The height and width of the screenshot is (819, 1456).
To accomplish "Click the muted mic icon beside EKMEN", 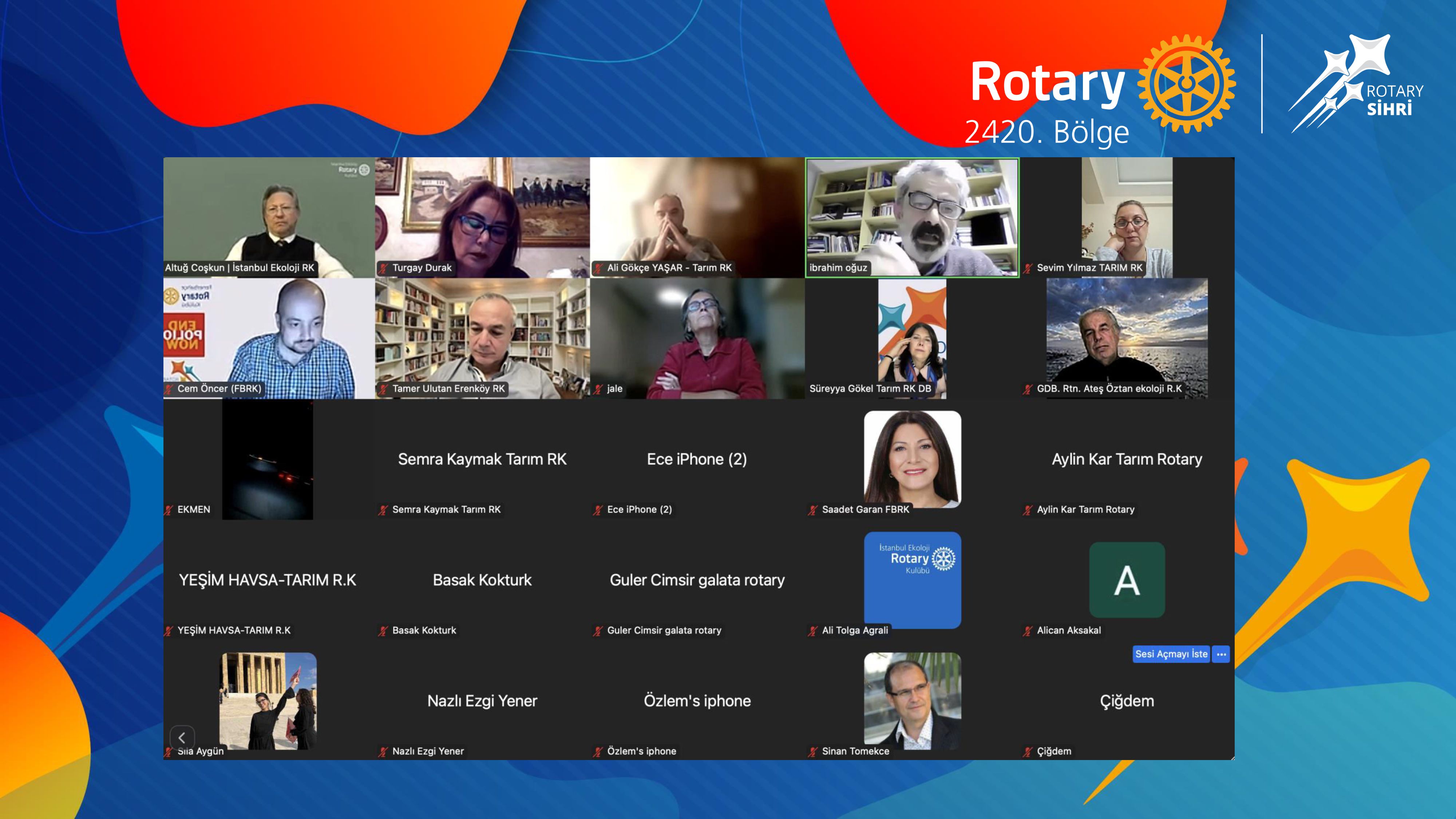I will [169, 510].
